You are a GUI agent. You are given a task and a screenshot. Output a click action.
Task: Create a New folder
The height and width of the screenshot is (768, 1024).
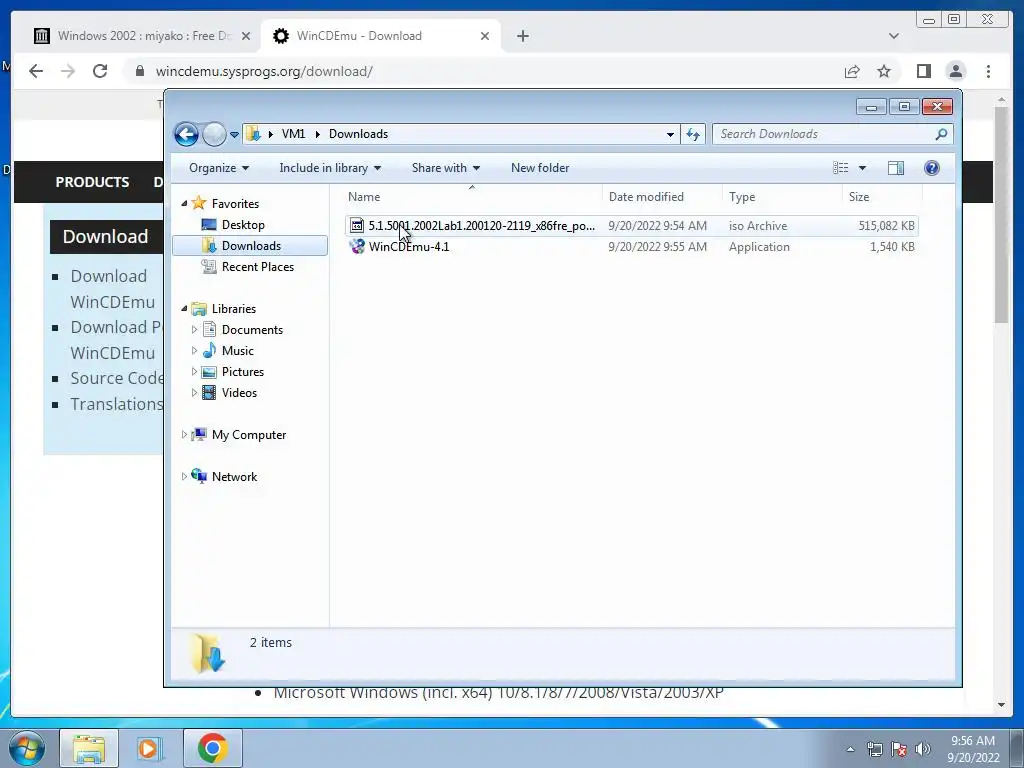(x=540, y=168)
